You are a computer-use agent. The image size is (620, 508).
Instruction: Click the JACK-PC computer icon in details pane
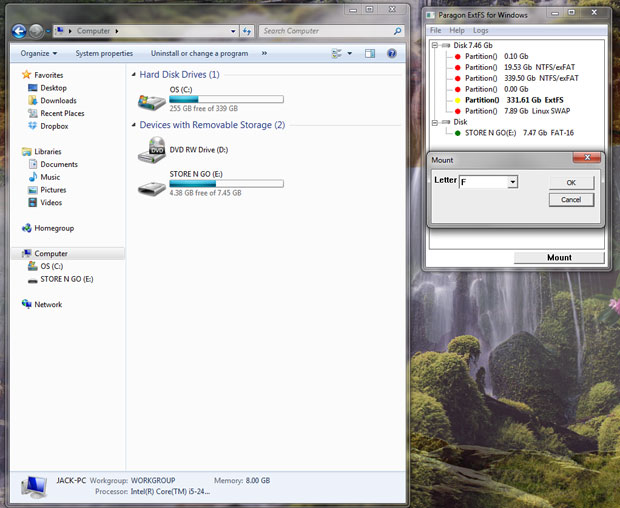tap(34, 487)
